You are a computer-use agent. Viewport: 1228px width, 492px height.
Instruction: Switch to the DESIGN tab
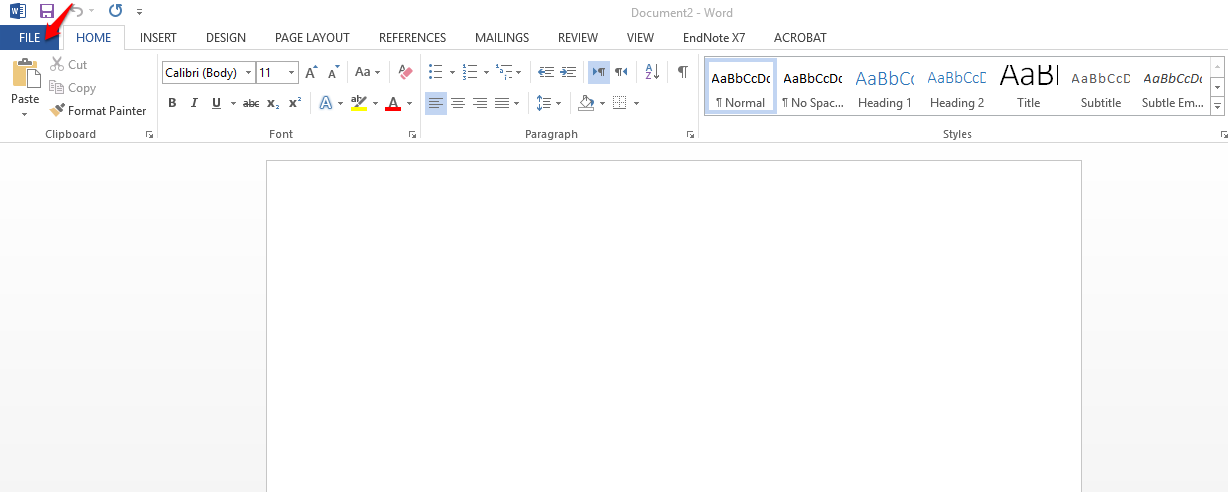pyautogui.click(x=226, y=38)
